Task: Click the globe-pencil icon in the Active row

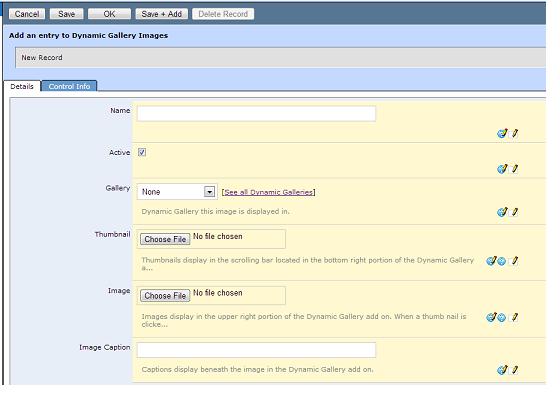Action: point(502,169)
